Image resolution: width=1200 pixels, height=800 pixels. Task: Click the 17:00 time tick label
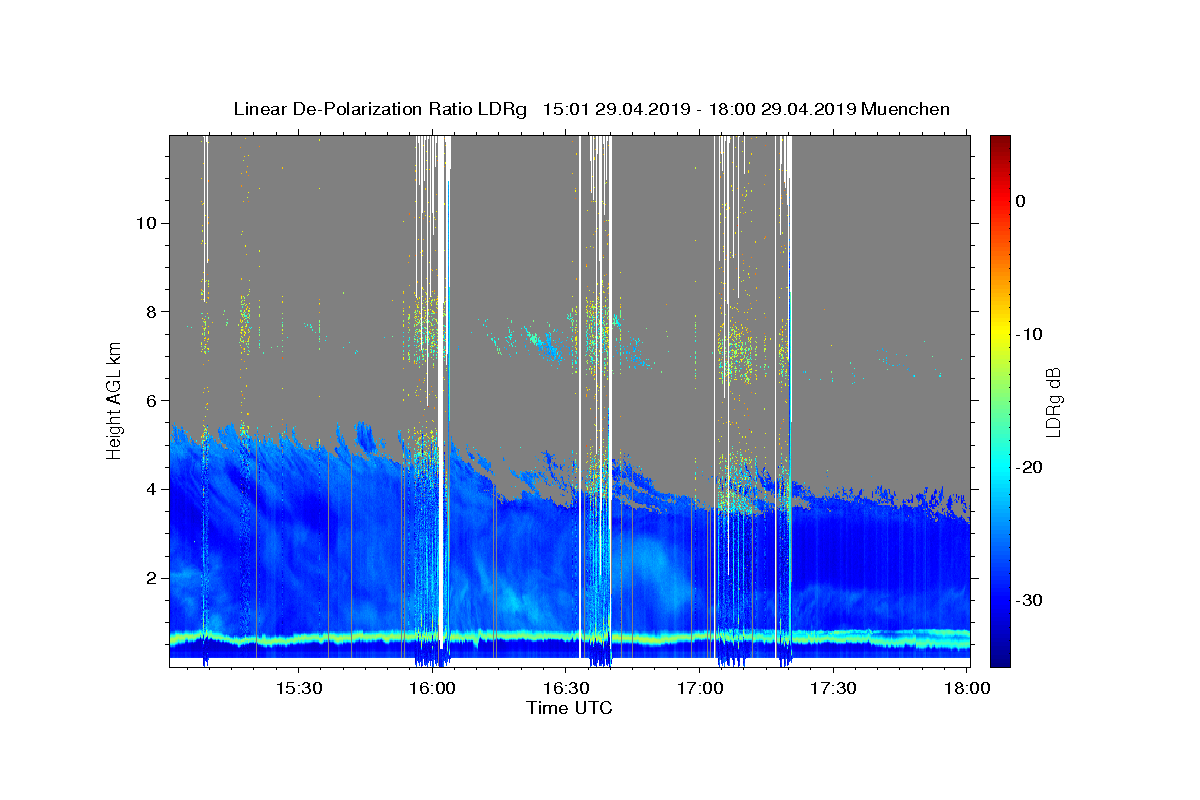pos(700,688)
